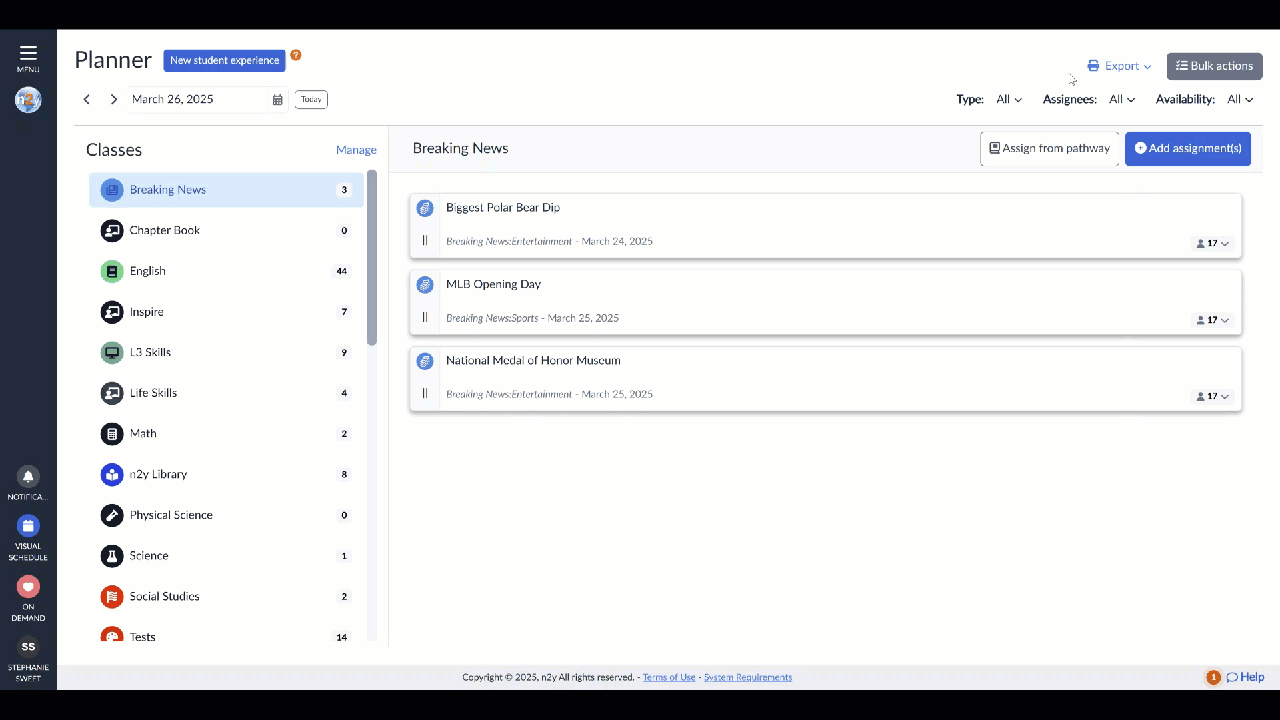This screenshot has width=1280, height=720.
Task: Click the New student experience button
Action: [224, 60]
